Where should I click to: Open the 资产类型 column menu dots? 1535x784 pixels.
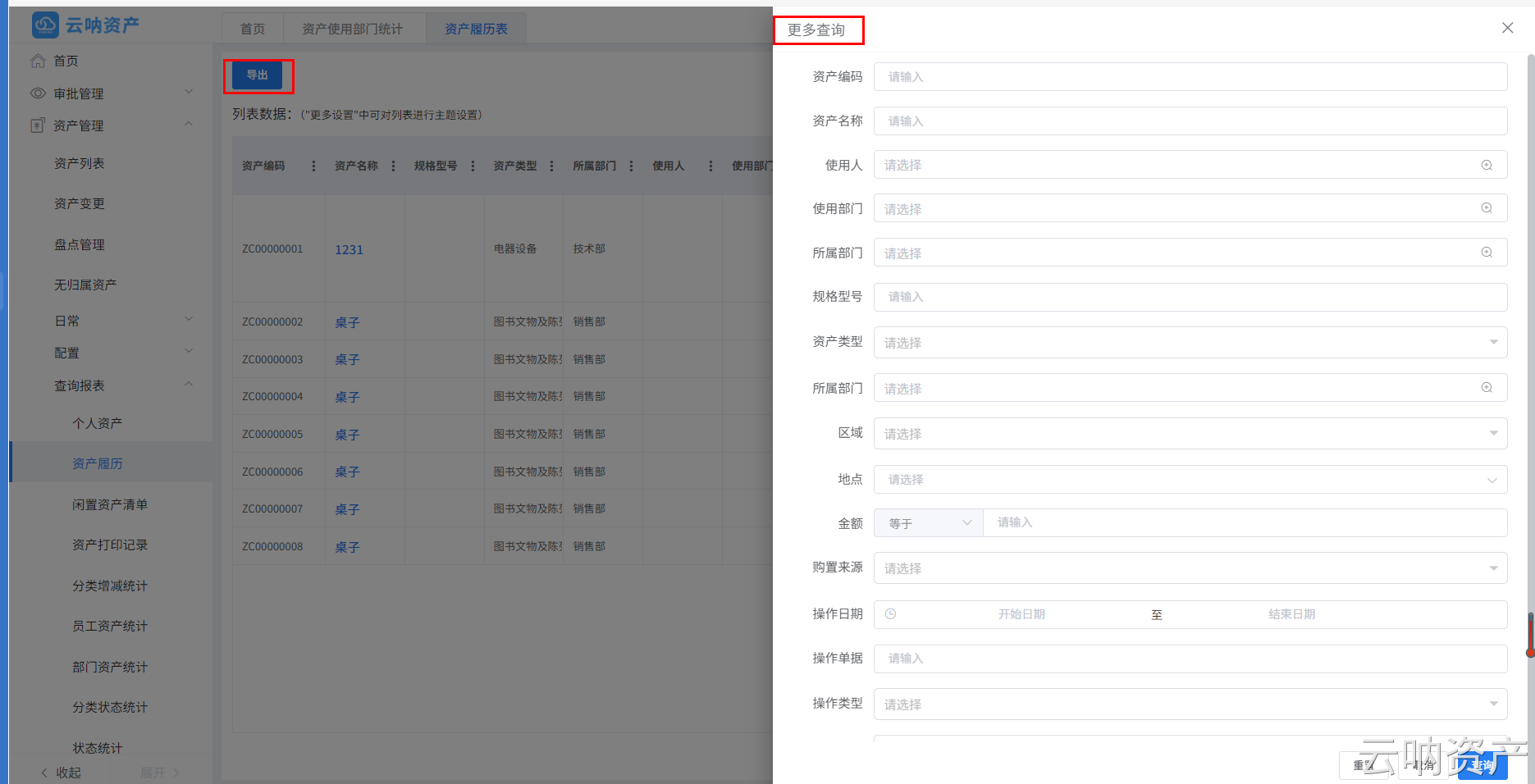point(551,166)
